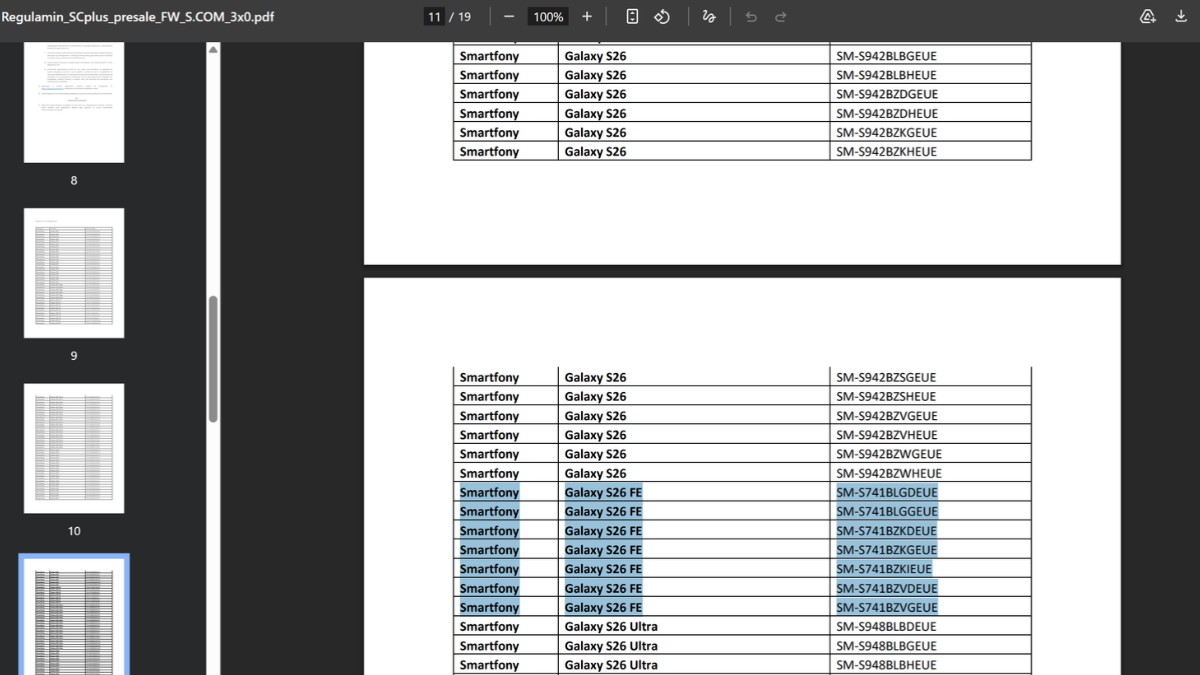Redo the annotation
Image resolution: width=1200 pixels, height=675 pixels.
coord(781,17)
